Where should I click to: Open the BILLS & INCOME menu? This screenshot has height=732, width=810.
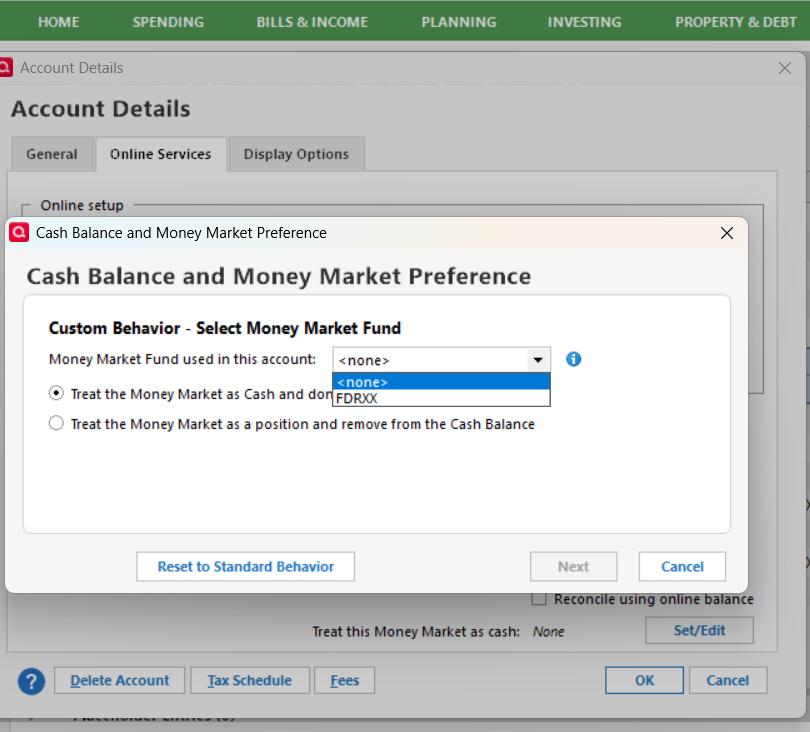click(312, 22)
